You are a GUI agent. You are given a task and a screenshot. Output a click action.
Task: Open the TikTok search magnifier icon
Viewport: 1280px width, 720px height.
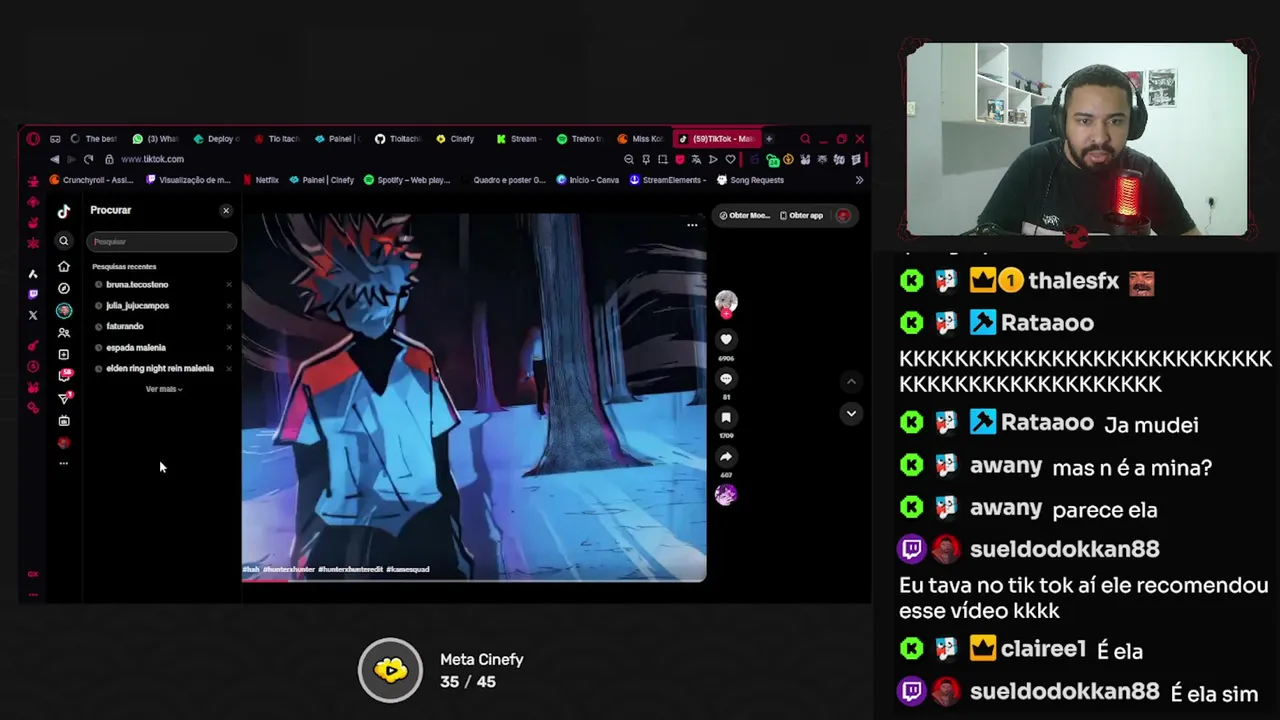[63, 241]
